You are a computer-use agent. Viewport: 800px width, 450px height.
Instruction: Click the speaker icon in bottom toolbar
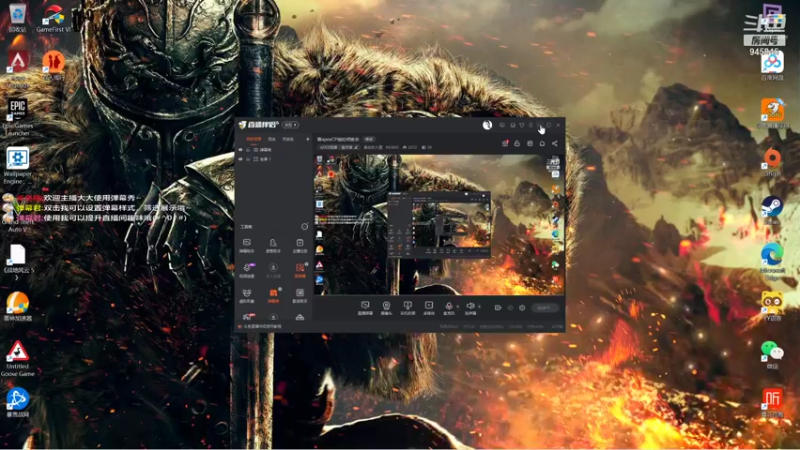tap(470, 306)
